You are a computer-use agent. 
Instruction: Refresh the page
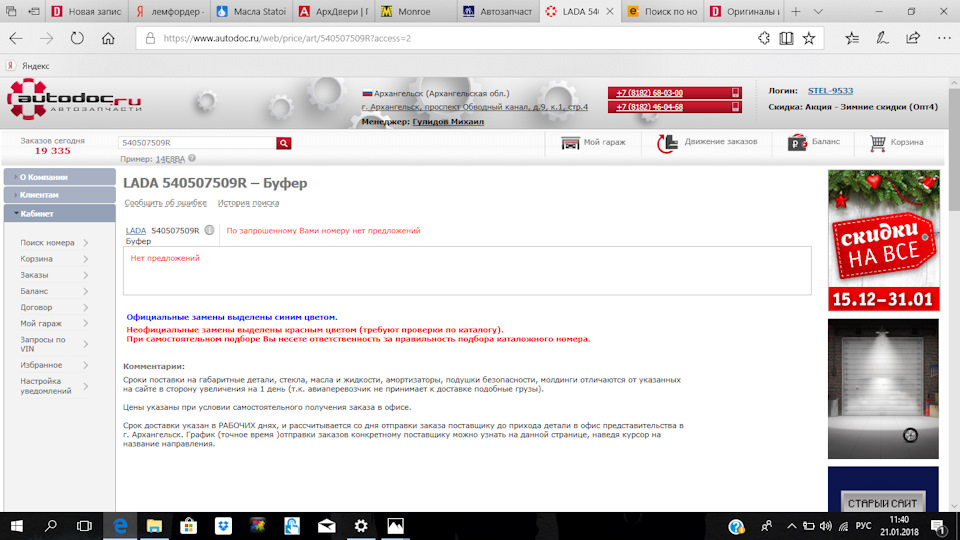pyautogui.click(x=77, y=38)
